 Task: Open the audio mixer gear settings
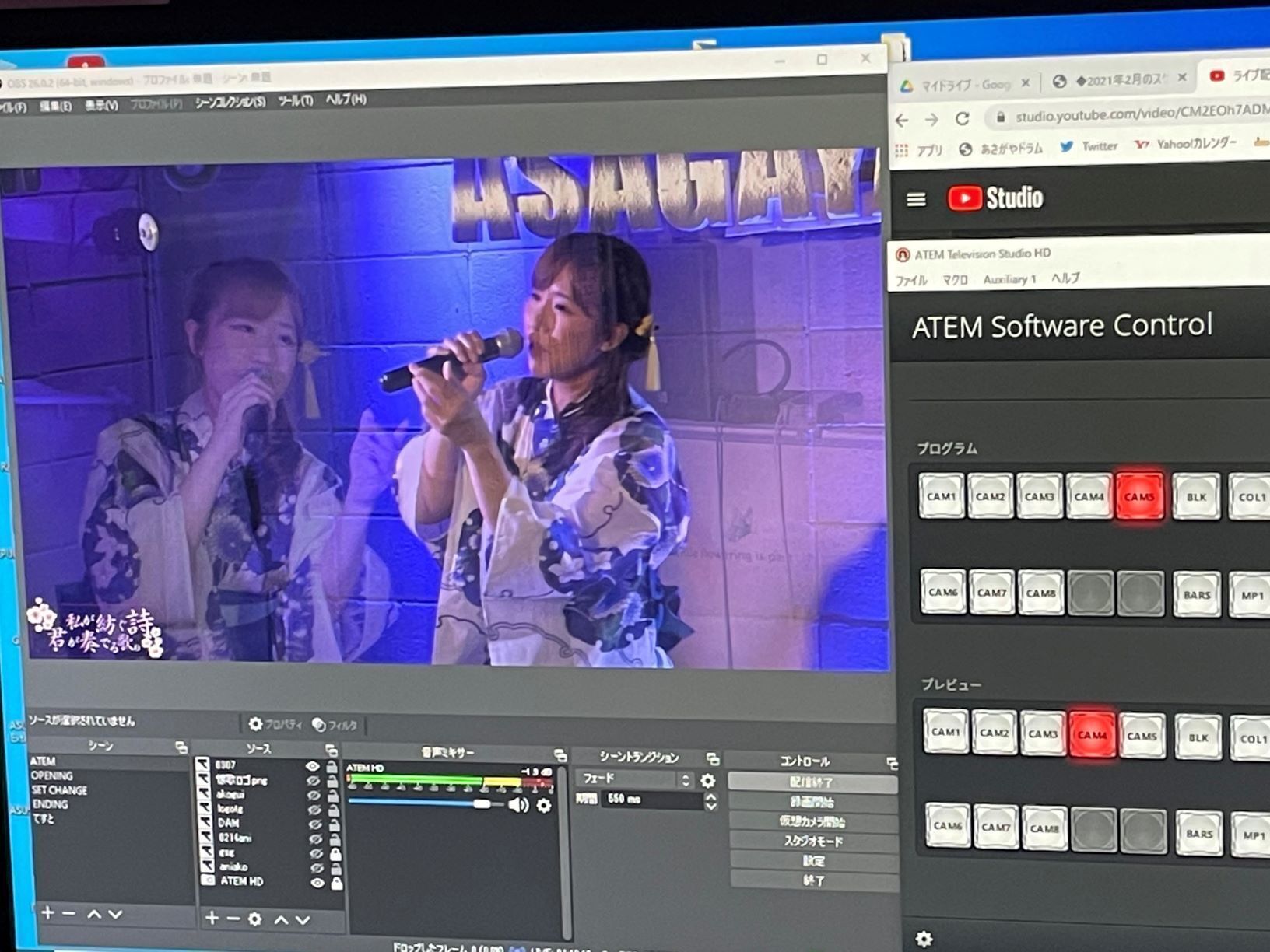pos(544,806)
